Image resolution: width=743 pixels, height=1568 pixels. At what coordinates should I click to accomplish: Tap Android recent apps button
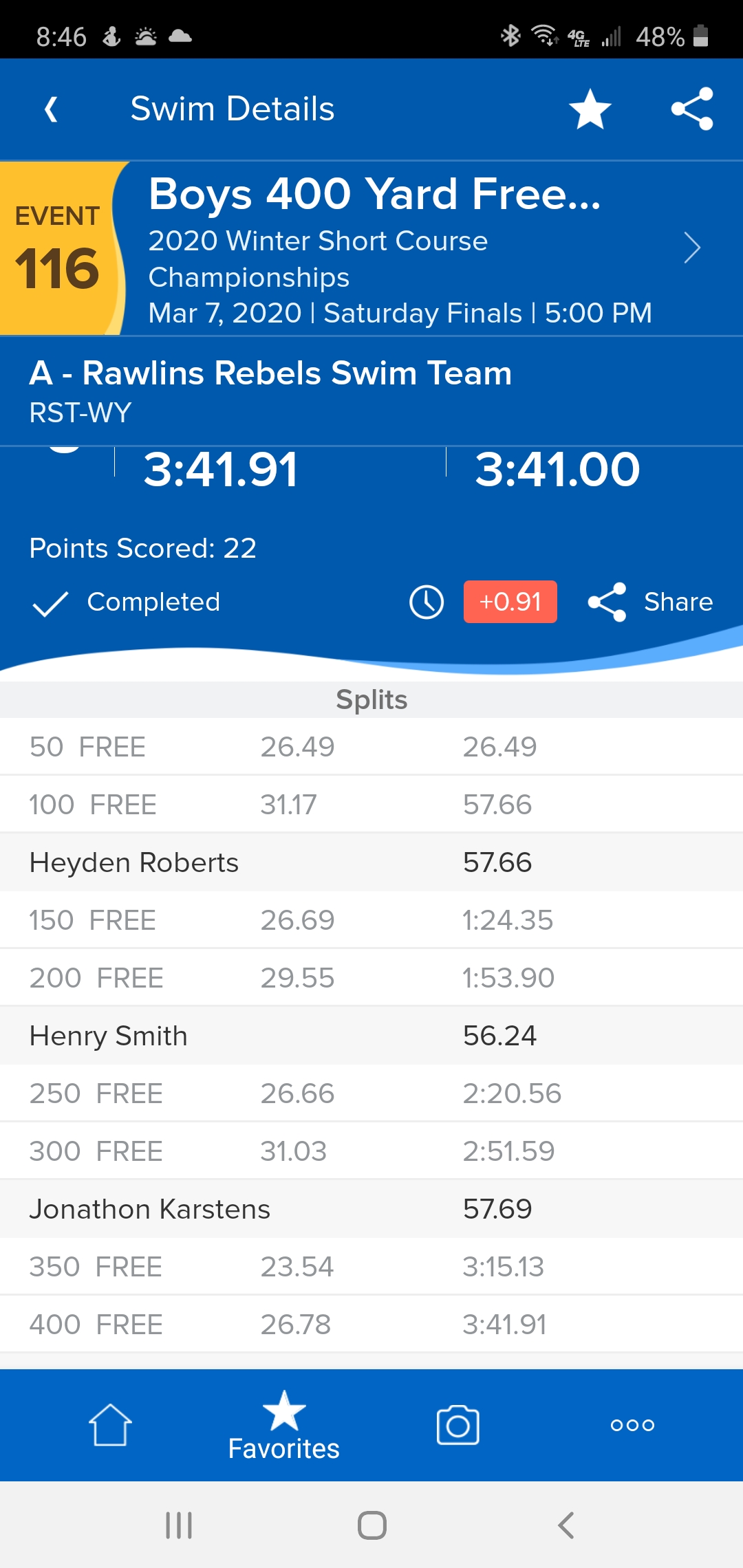[179, 1525]
